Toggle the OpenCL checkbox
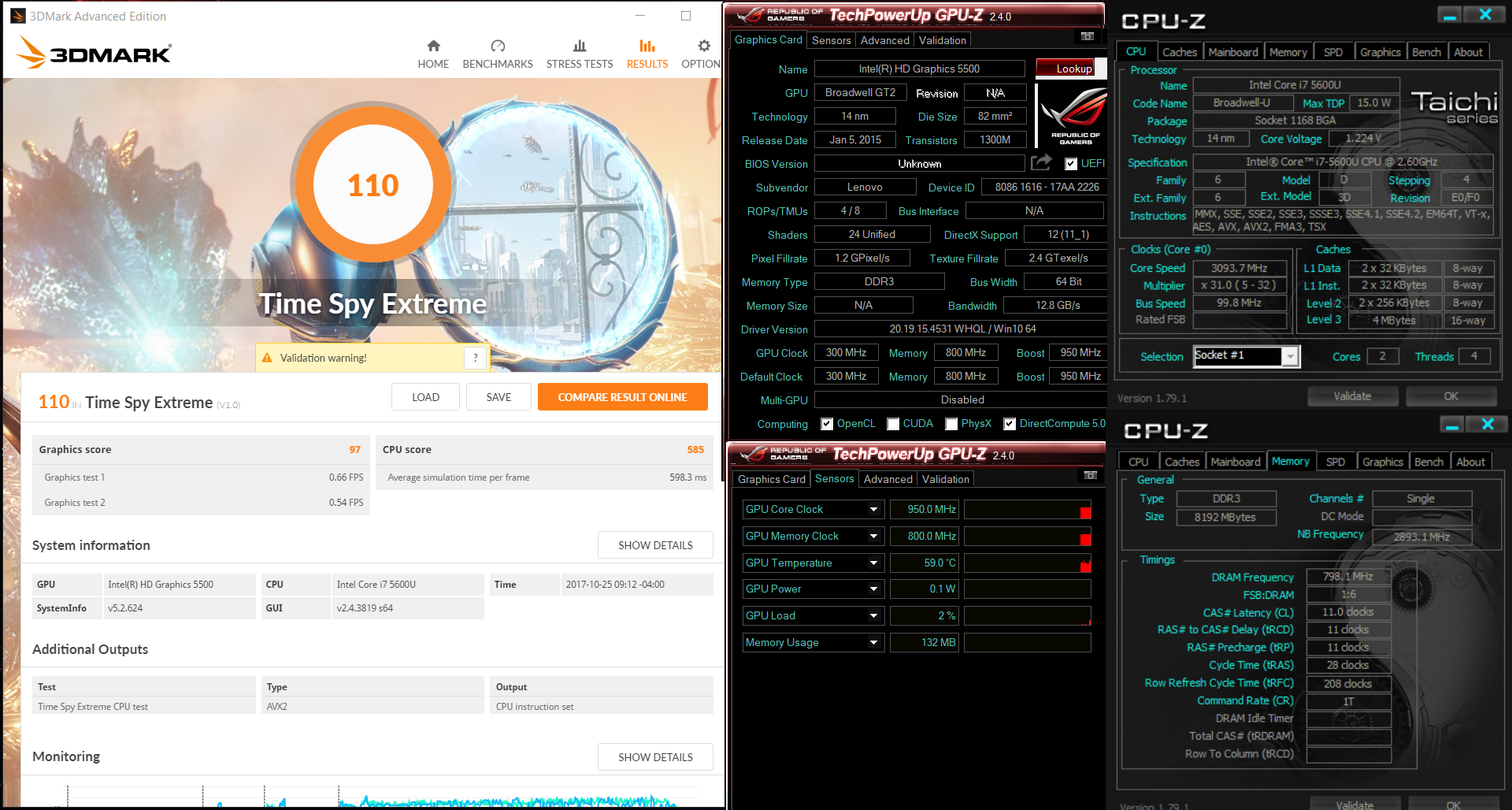The height and width of the screenshot is (810, 1512). pos(827,424)
